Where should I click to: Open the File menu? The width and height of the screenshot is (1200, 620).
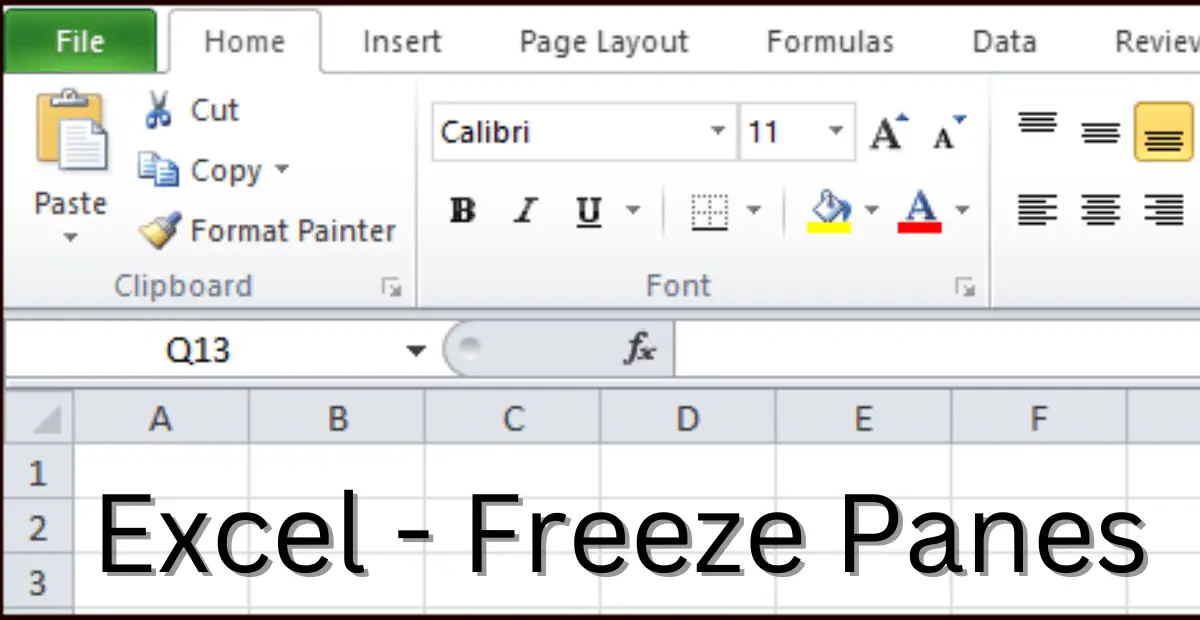[x=80, y=41]
